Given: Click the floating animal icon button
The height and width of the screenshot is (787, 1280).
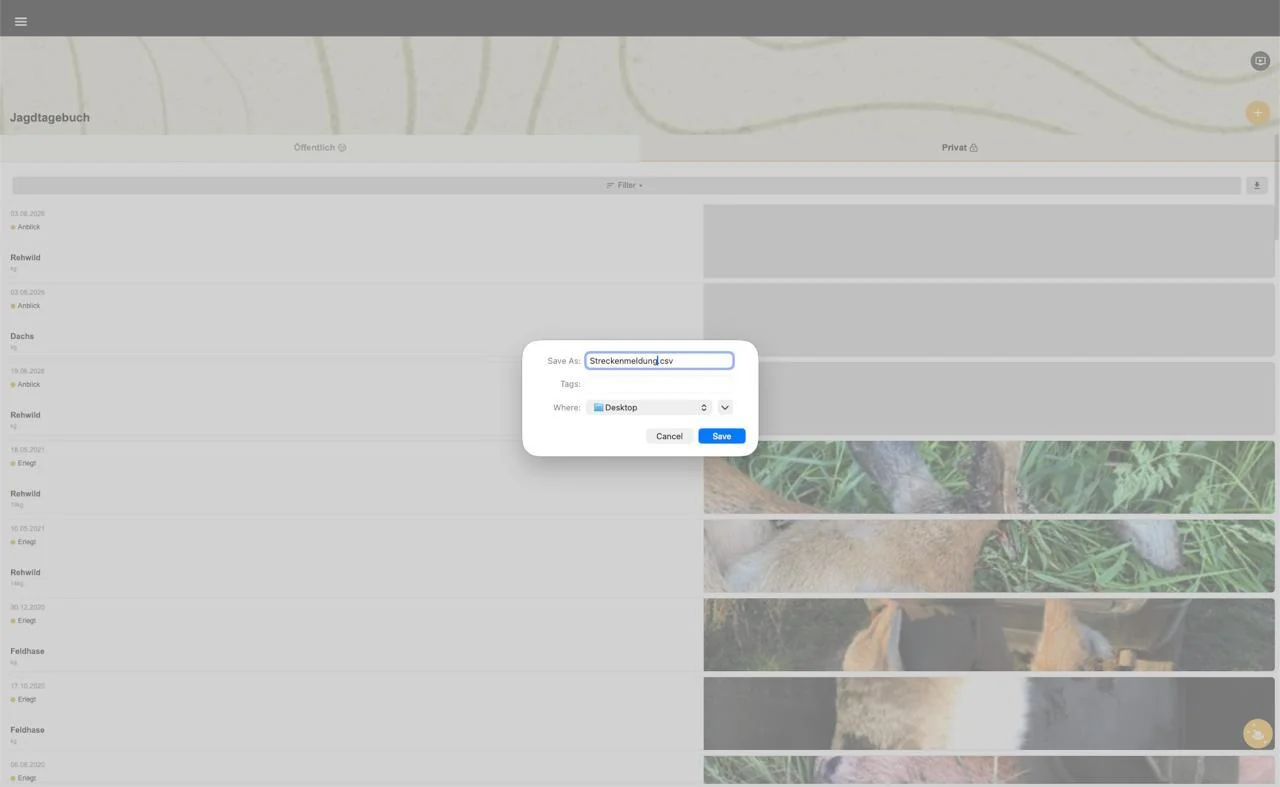Looking at the screenshot, I should (x=1257, y=734).
